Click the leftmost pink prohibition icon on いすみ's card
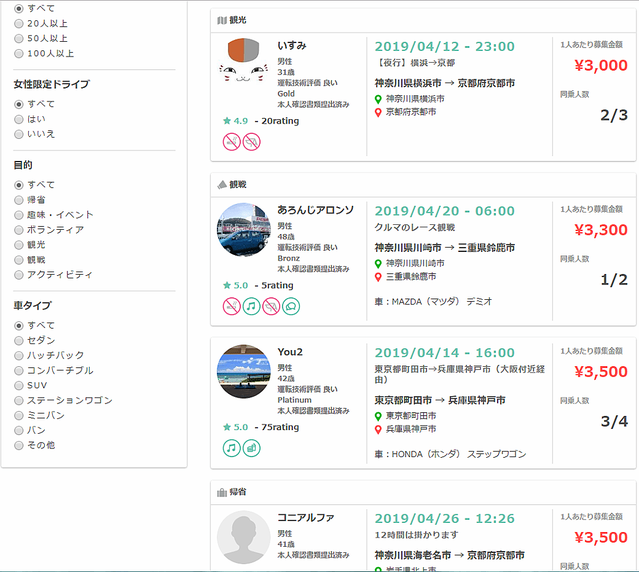Screen dimensions: 639x572 click(231, 141)
